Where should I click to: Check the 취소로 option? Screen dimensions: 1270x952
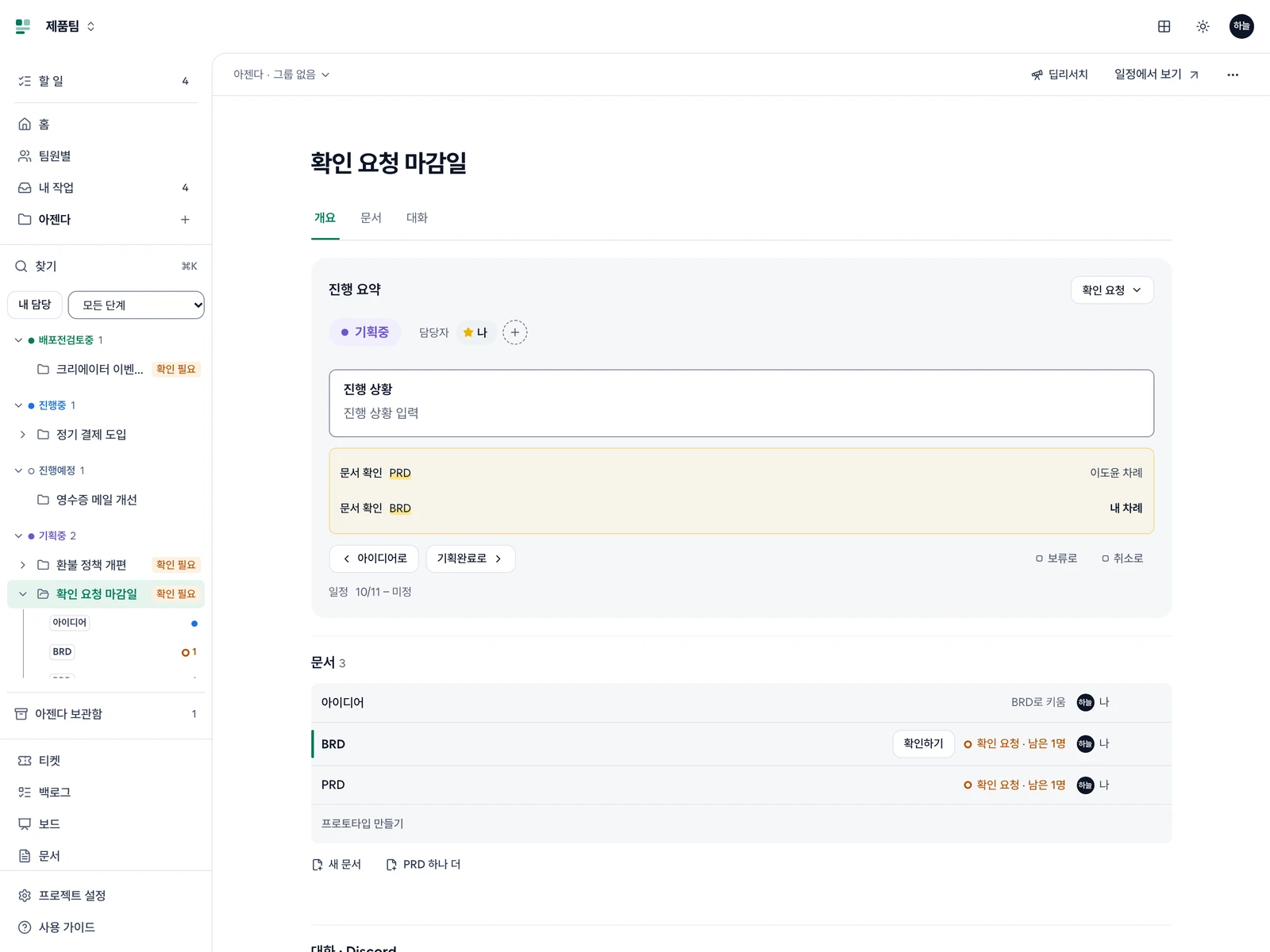click(x=1122, y=559)
